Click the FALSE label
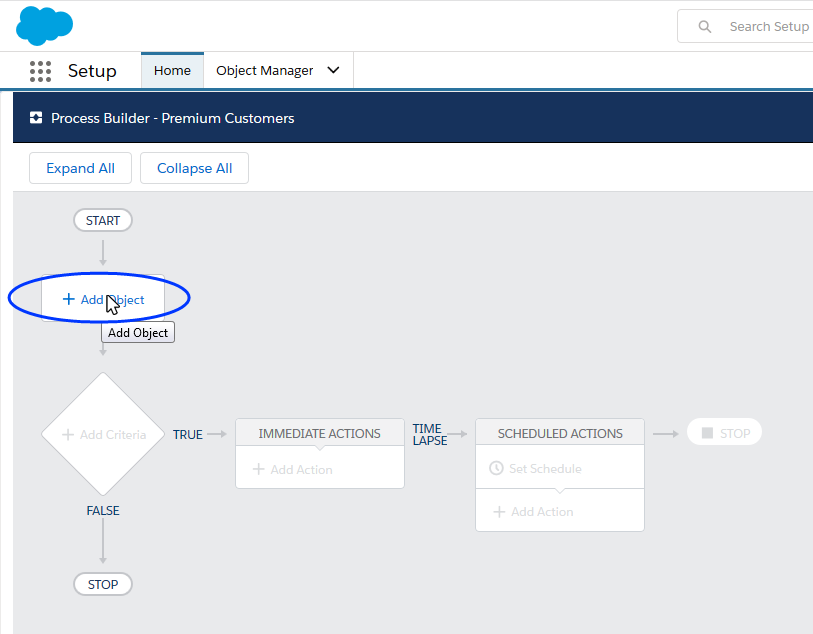 (103, 511)
